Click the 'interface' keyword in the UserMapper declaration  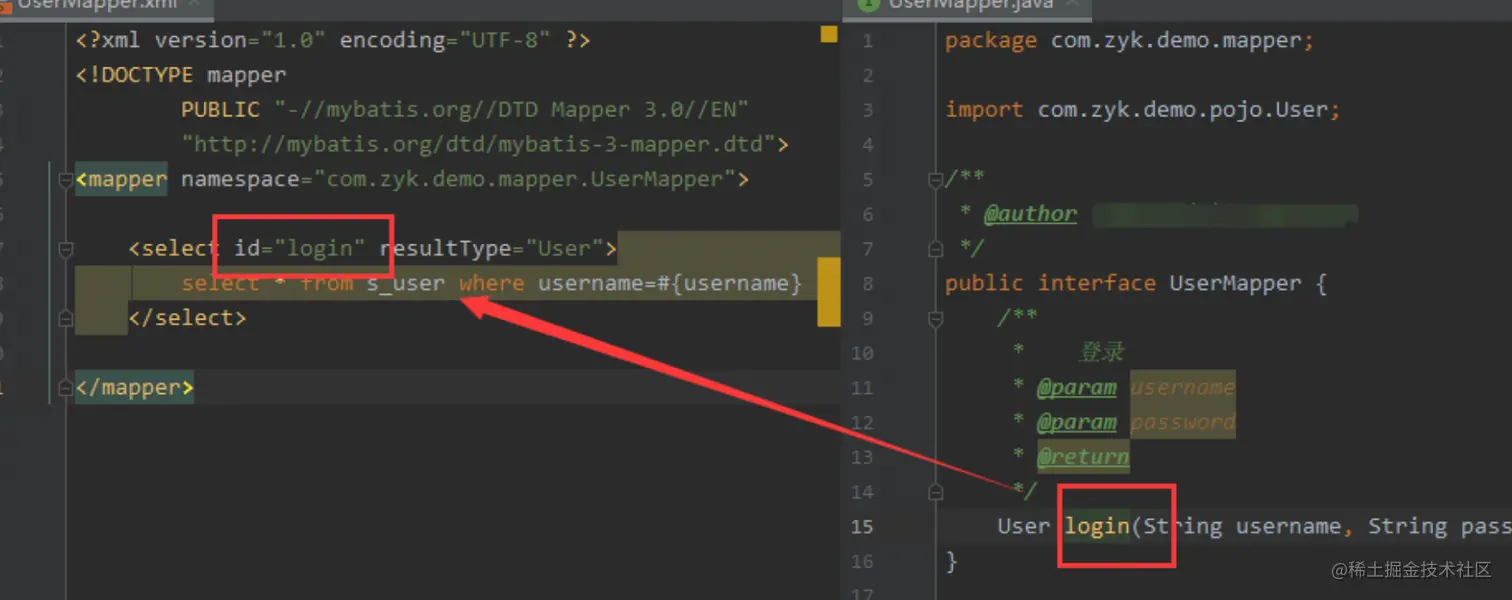tap(1096, 284)
